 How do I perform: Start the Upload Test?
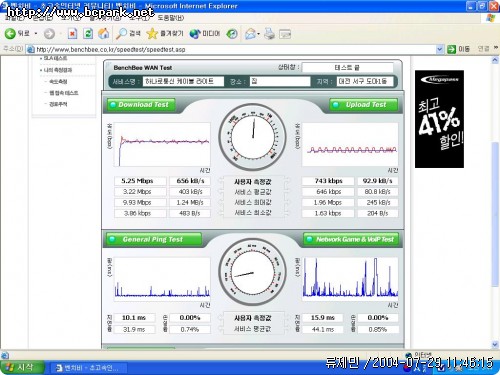point(364,105)
